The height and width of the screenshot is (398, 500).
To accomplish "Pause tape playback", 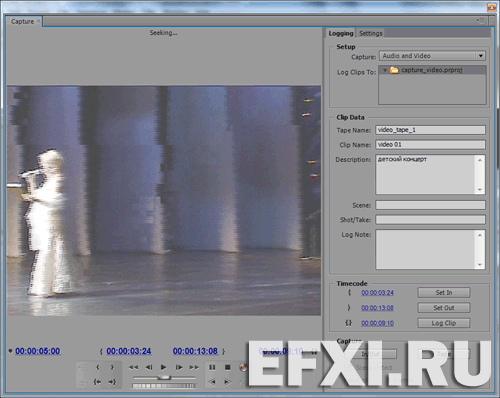I will point(212,367).
